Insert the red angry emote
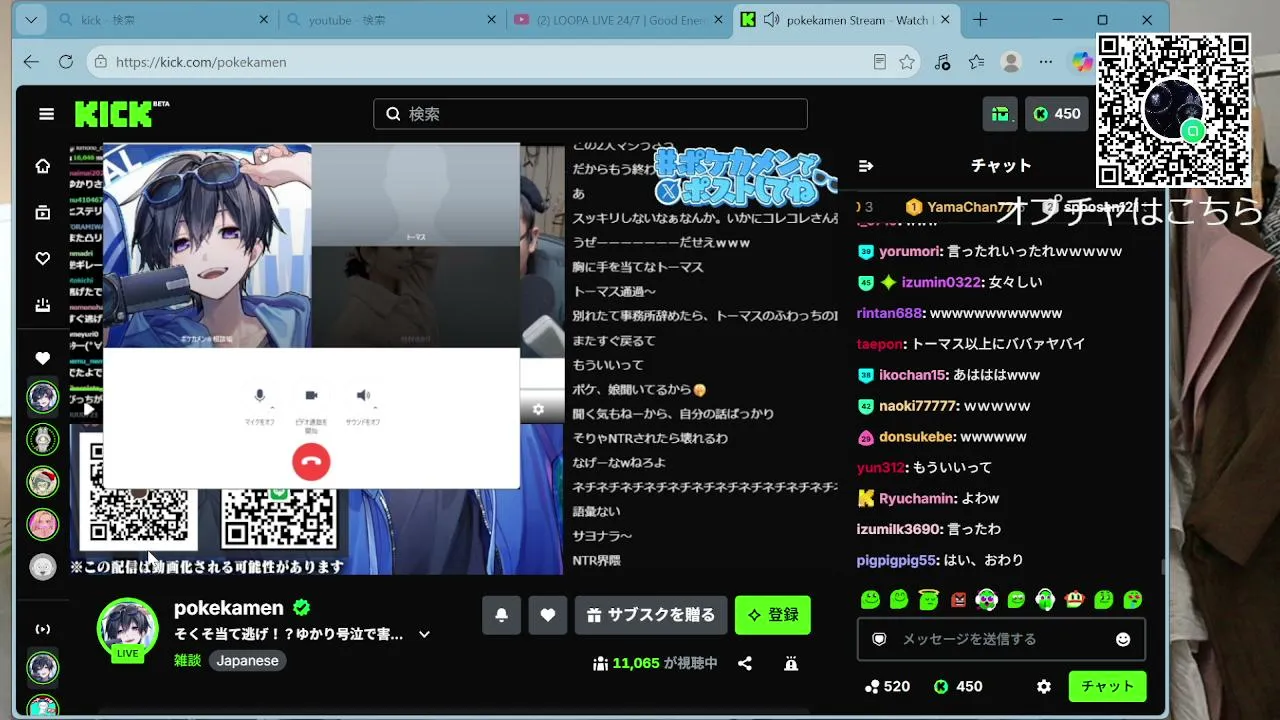Viewport: 1280px width, 720px height. point(959,600)
